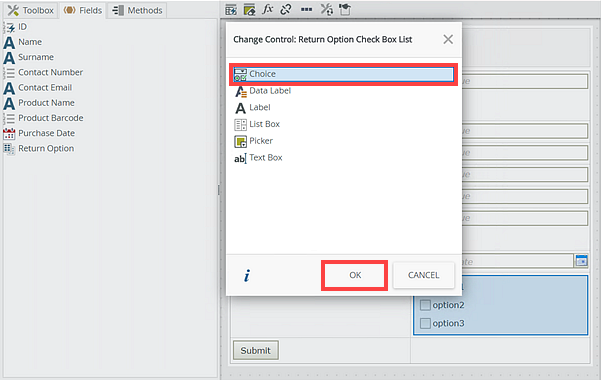Click the Contact Number field icon
601x380 pixels.
coord(9,73)
